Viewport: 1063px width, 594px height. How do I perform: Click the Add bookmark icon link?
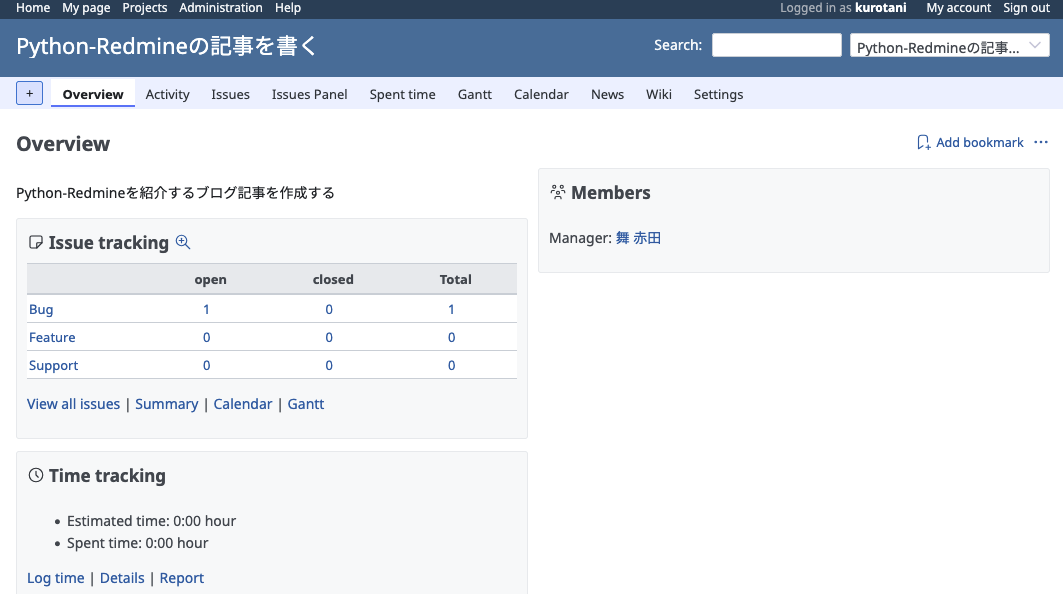[970, 142]
